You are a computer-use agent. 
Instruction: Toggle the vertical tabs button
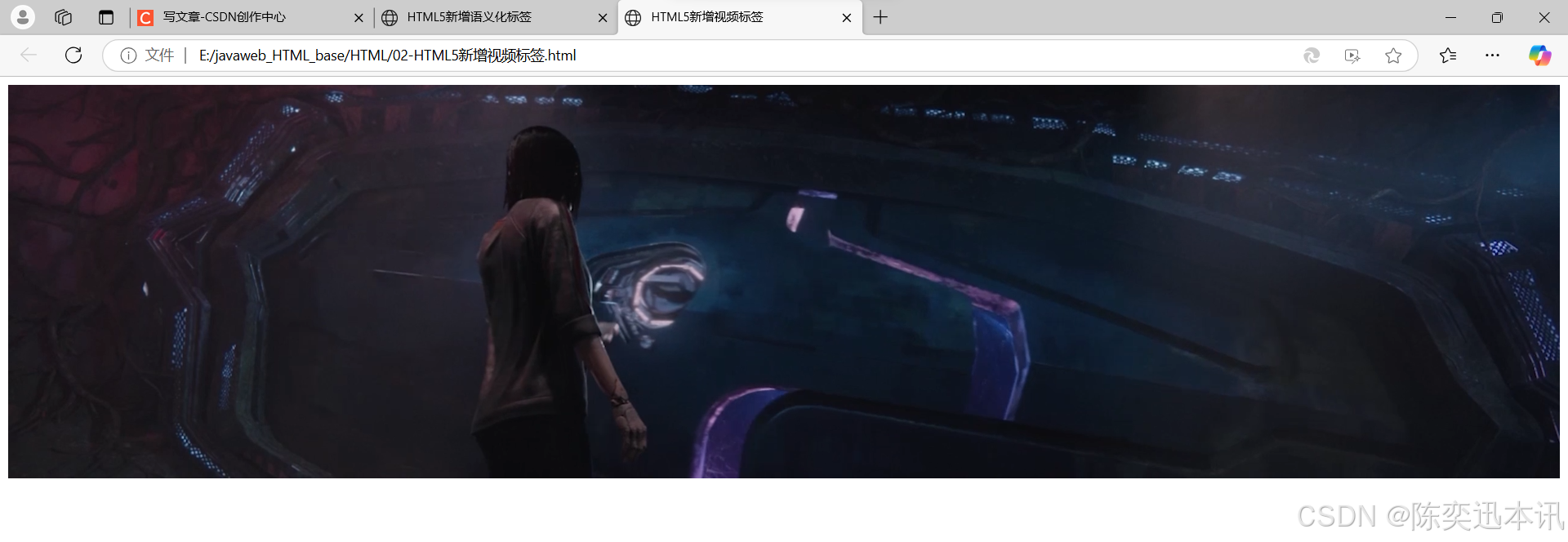[106, 17]
